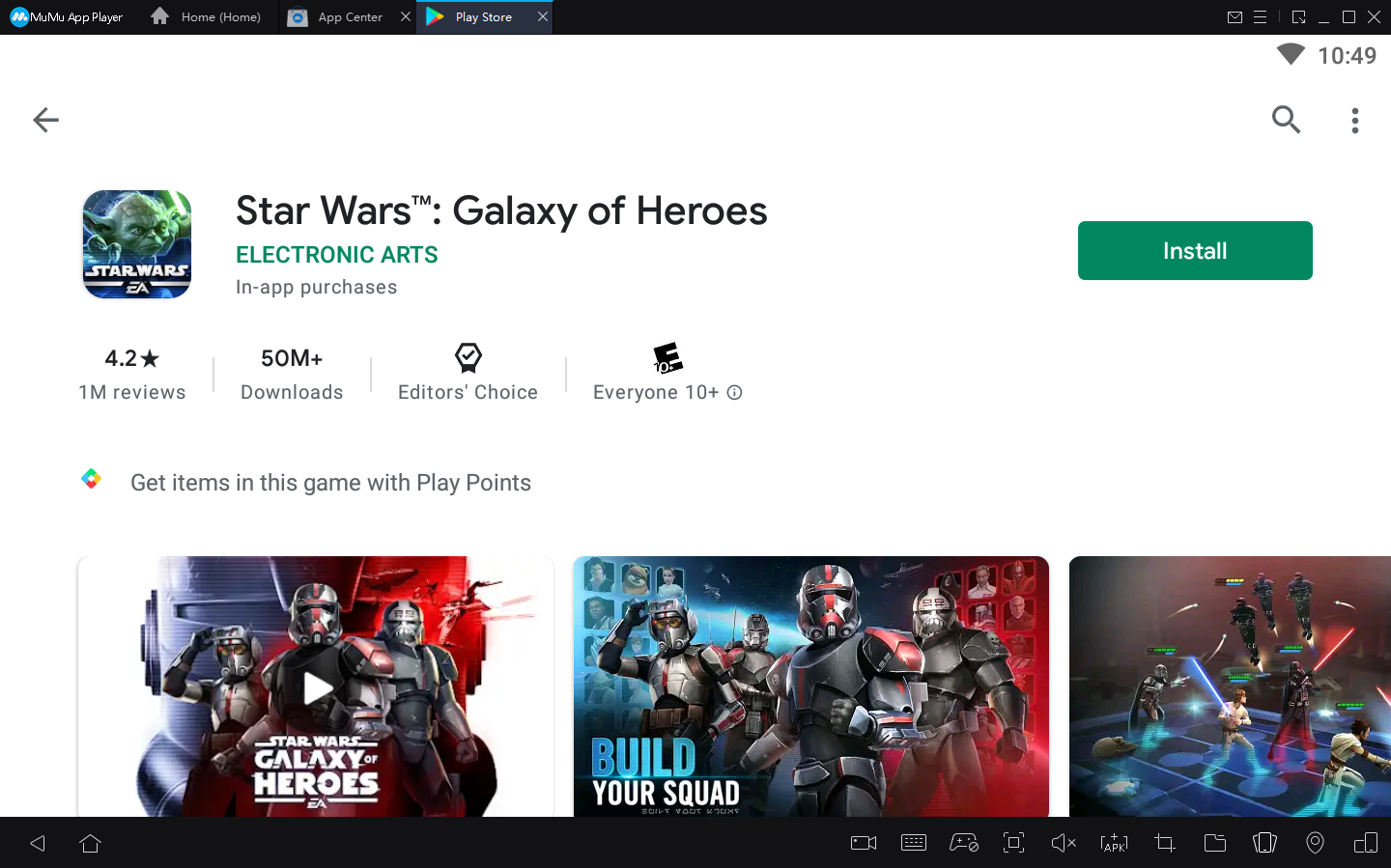Image resolution: width=1391 pixels, height=868 pixels.
Task: Open the shared folder icon
Action: (1215, 844)
